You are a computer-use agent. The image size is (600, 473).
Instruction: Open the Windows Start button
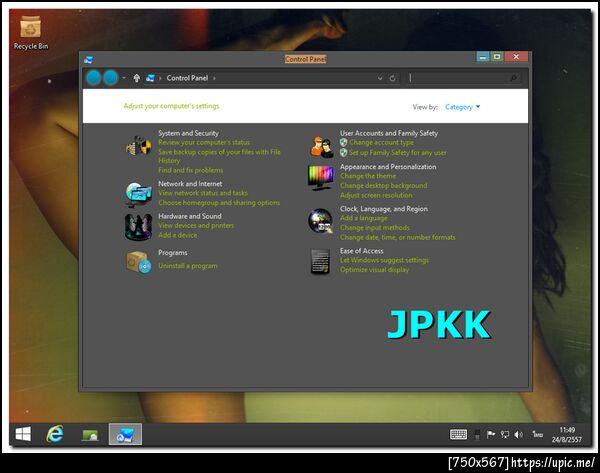pos(23,434)
